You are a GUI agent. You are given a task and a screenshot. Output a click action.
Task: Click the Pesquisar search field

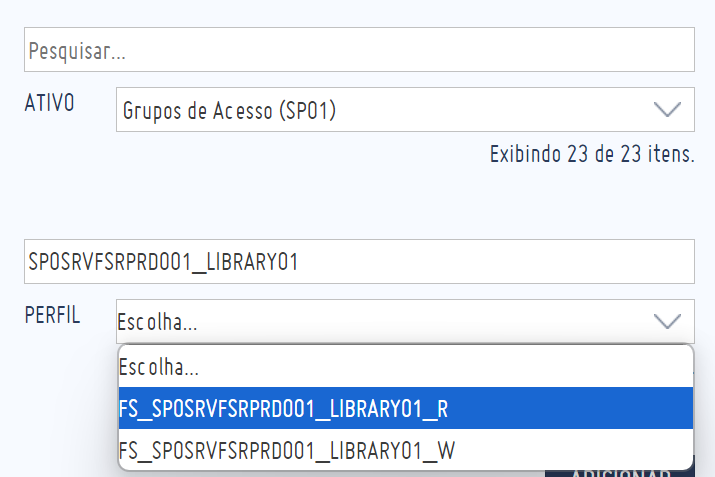[x=359, y=49]
